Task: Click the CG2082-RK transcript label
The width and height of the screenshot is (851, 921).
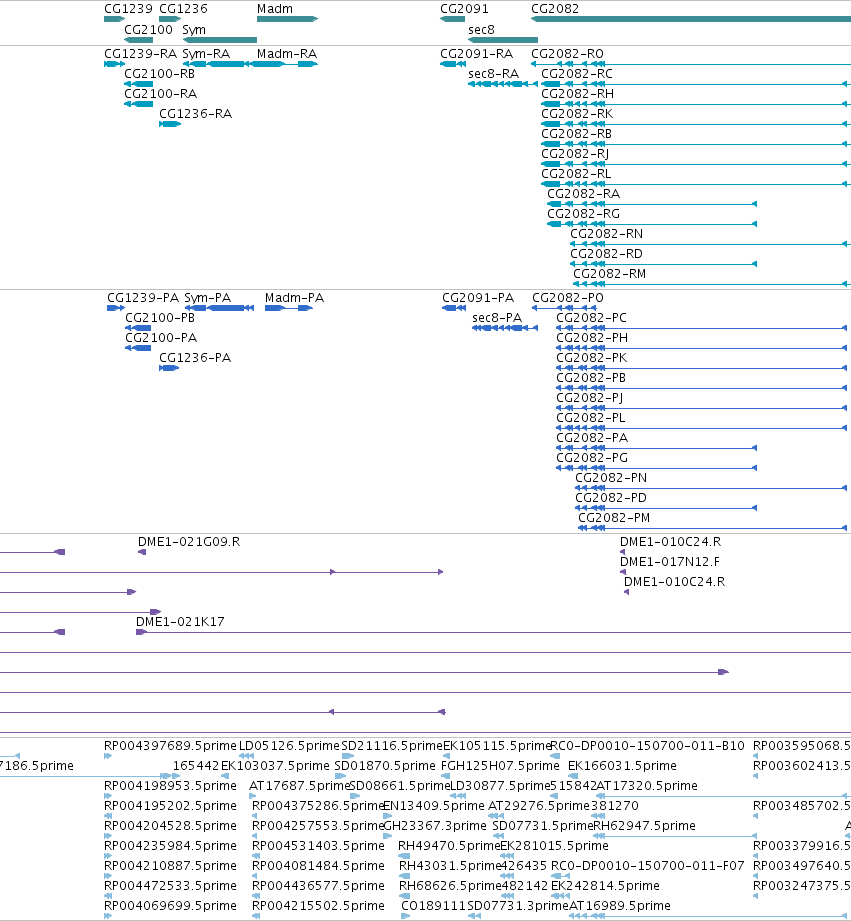Action: click(x=577, y=114)
